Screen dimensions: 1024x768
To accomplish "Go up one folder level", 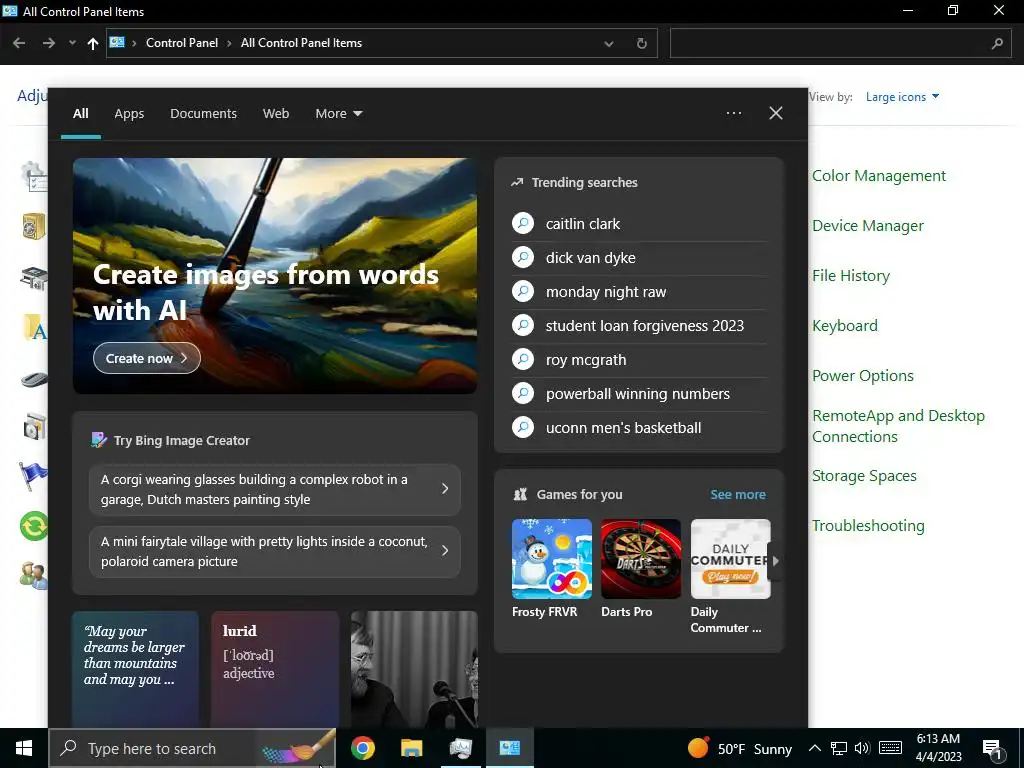I will coord(93,43).
